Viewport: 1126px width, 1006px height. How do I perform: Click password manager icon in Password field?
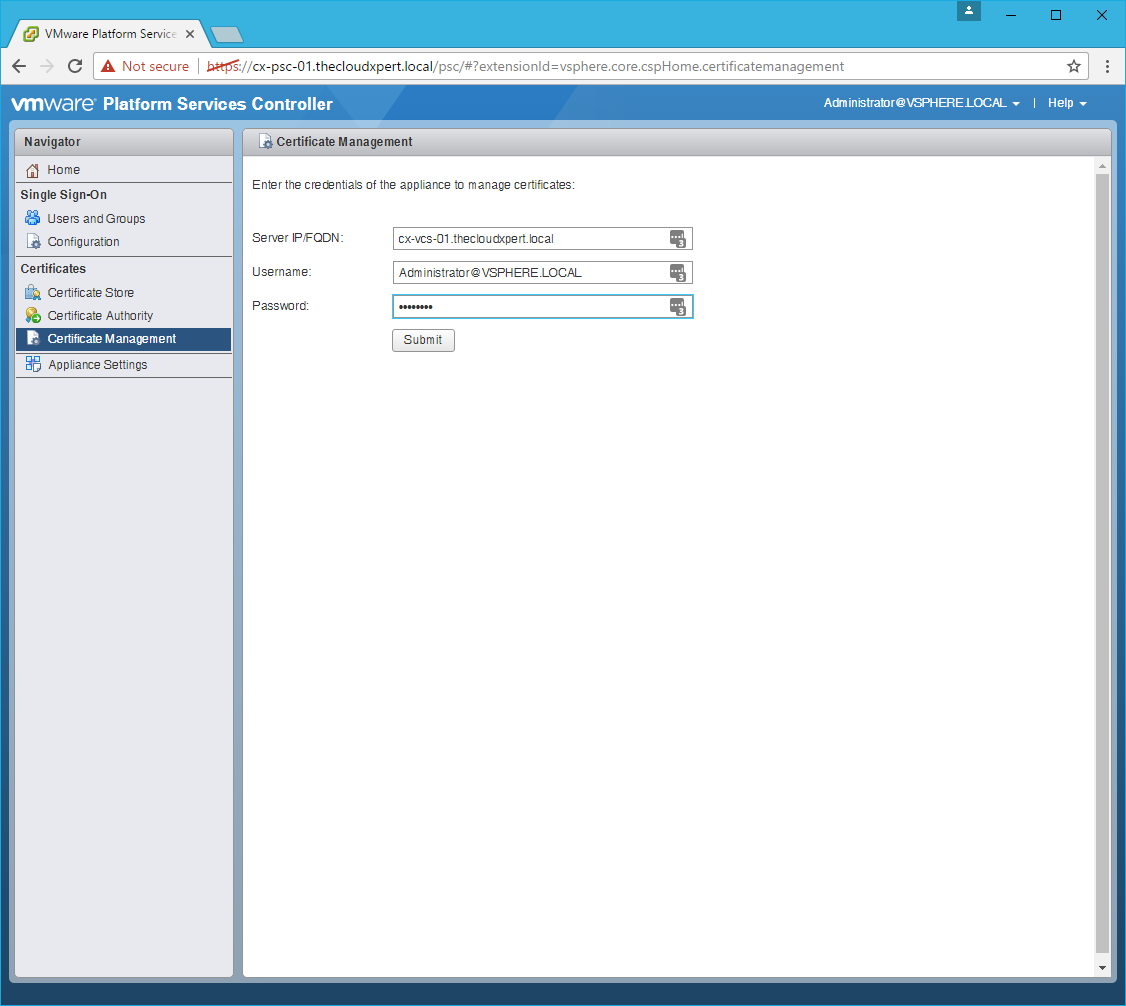(x=678, y=307)
